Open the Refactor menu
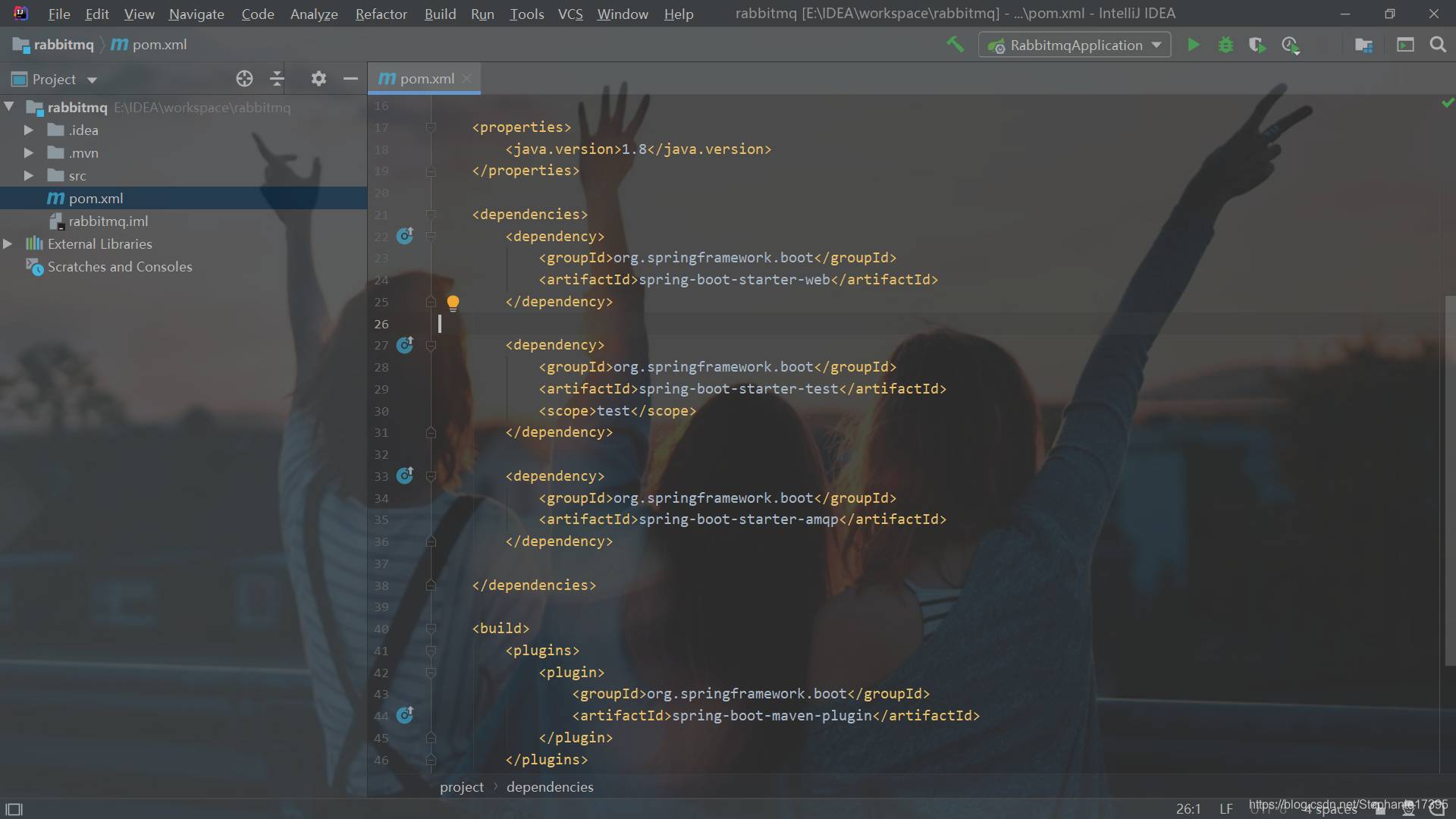1456x819 pixels. click(x=381, y=14)
